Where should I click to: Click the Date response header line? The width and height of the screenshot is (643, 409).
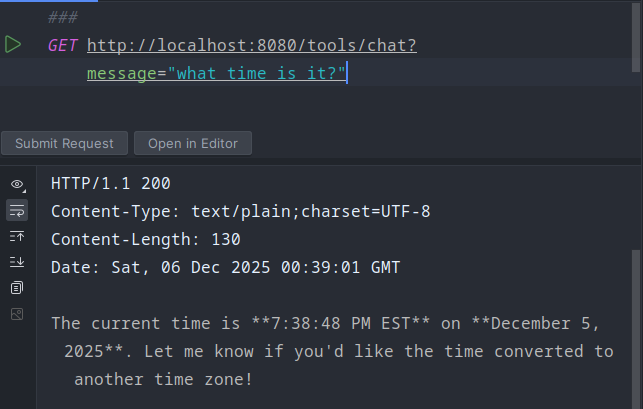[x=224, y=267]
